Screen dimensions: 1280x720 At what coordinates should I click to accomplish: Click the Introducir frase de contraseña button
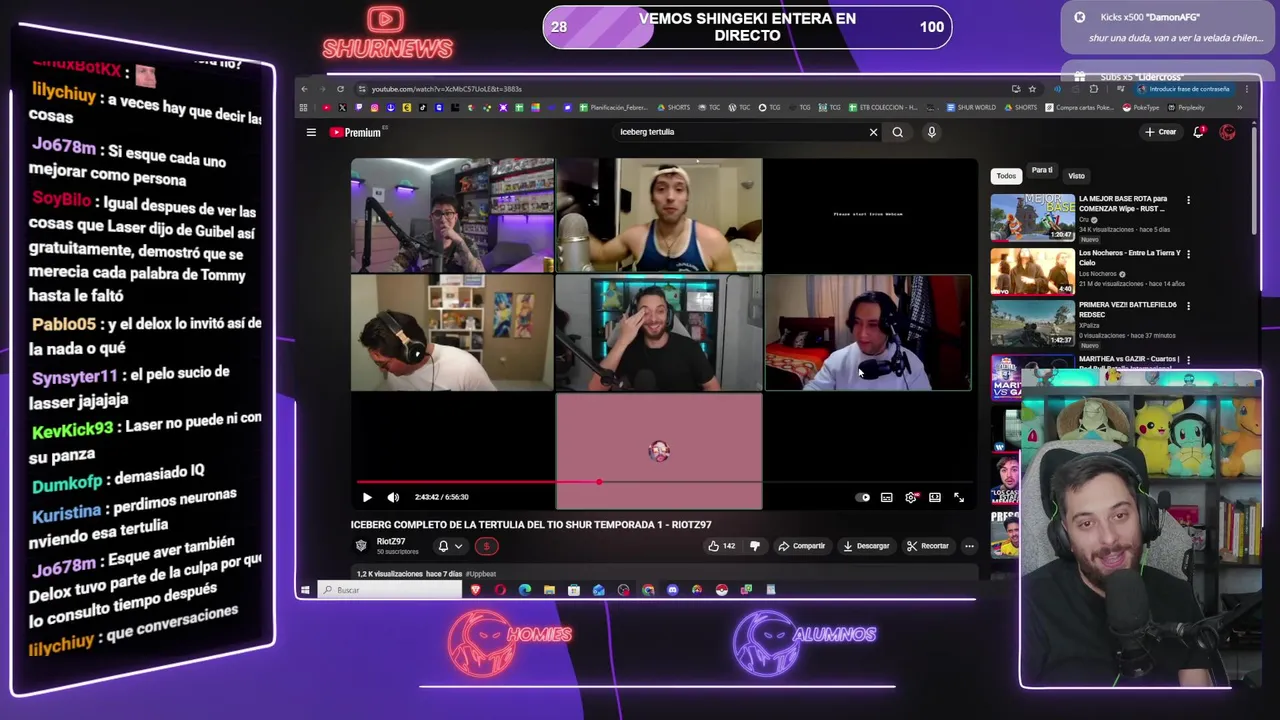pos(1184,89)
